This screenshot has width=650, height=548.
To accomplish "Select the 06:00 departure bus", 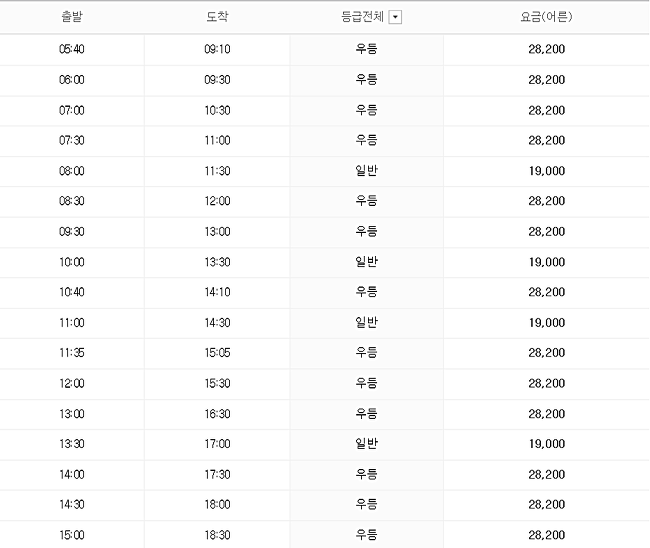I will (325, 80).
